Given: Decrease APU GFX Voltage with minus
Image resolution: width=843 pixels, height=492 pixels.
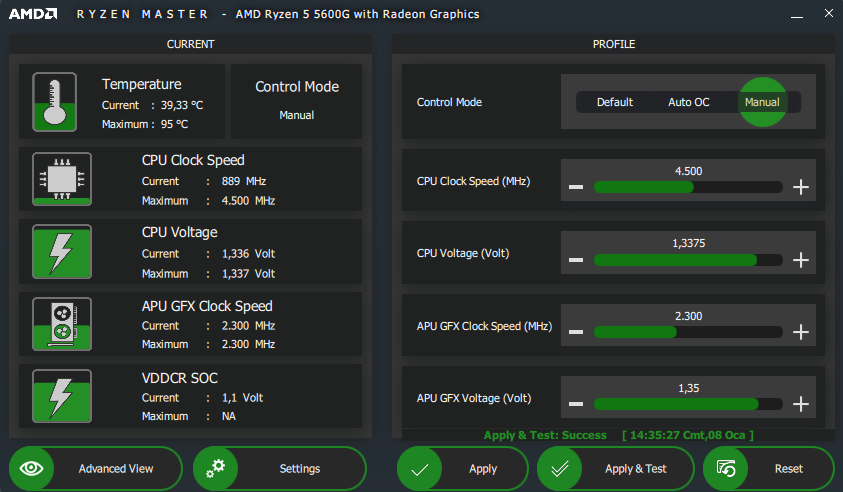Looking at the screenshot, I should [x=576, y=404].
